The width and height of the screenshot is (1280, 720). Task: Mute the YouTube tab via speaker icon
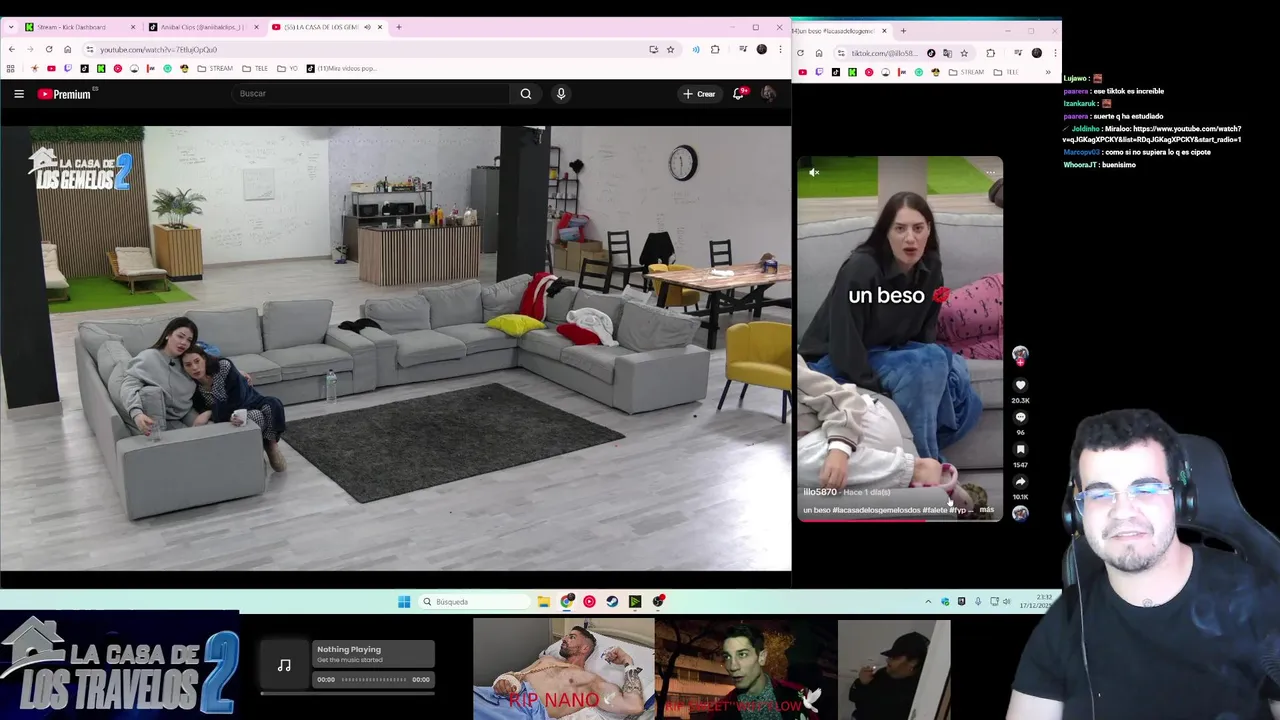coord(367,27)
